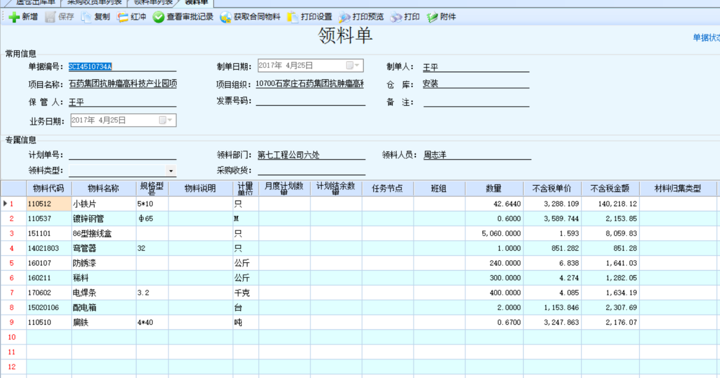Open 打印设置 print settings icon
The image size is (720, 378).
coord(292,17)
